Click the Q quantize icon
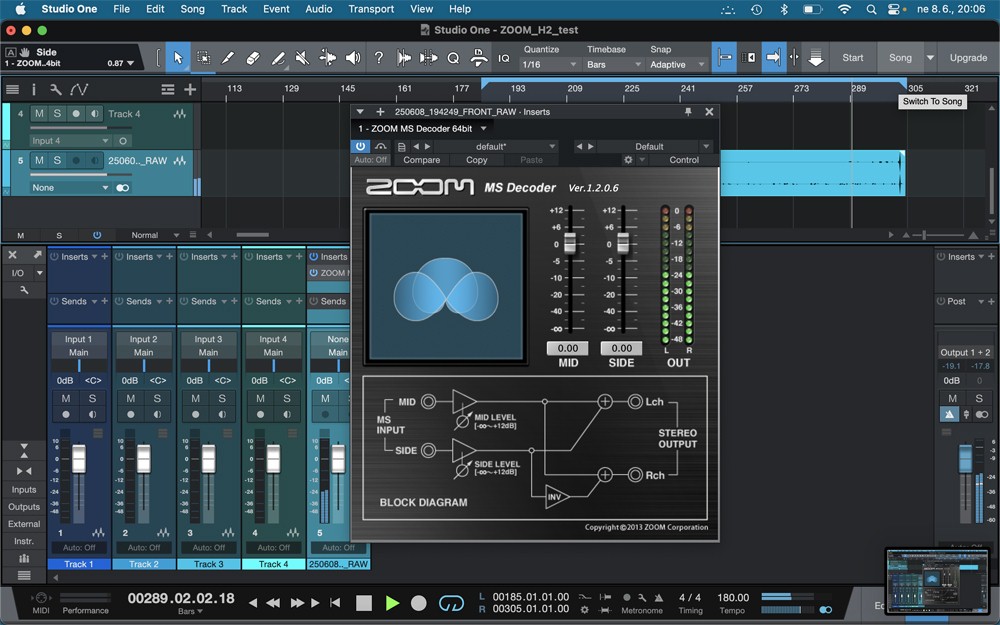This screenshot has height=625, width=1000. pos(453,58)
